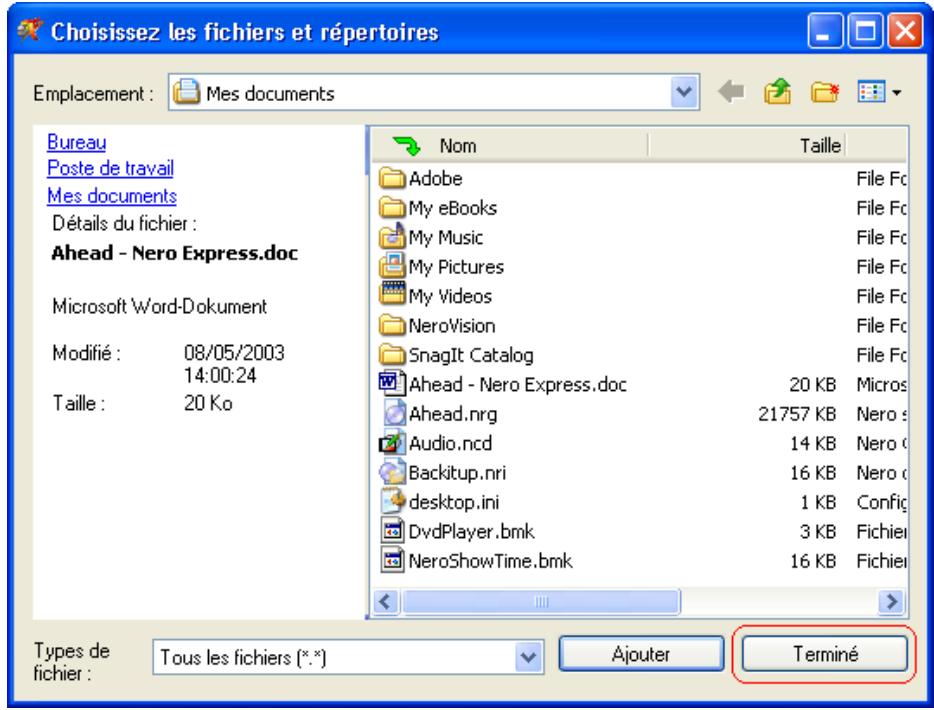The image size is (934, 710).
Task: Click the horizontal scrollbar thumb
Action: [x=541, y=602]
